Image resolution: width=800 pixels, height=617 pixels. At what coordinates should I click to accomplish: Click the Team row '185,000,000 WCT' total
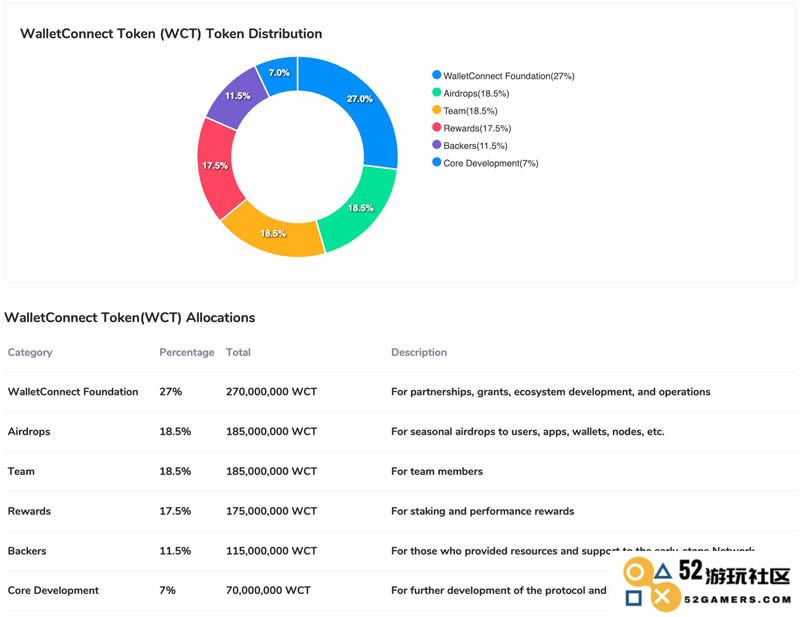pos(271,471)
